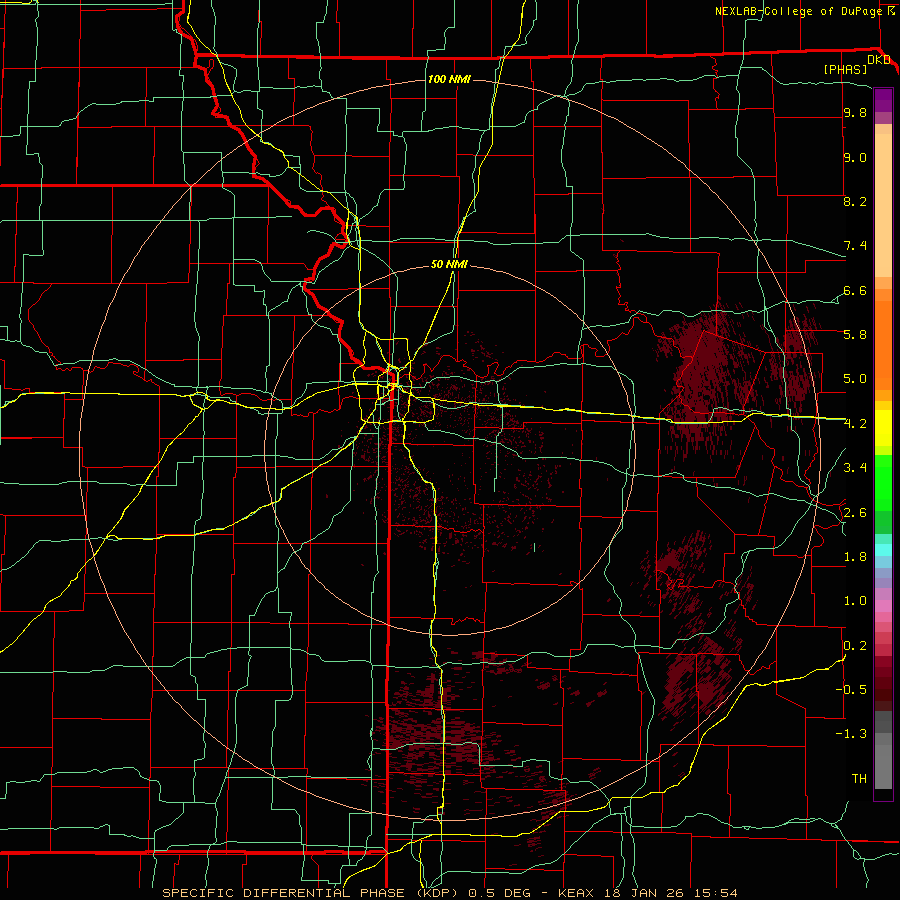
Task: Click the 100 NMI range ring label
Action: (449, 79)
